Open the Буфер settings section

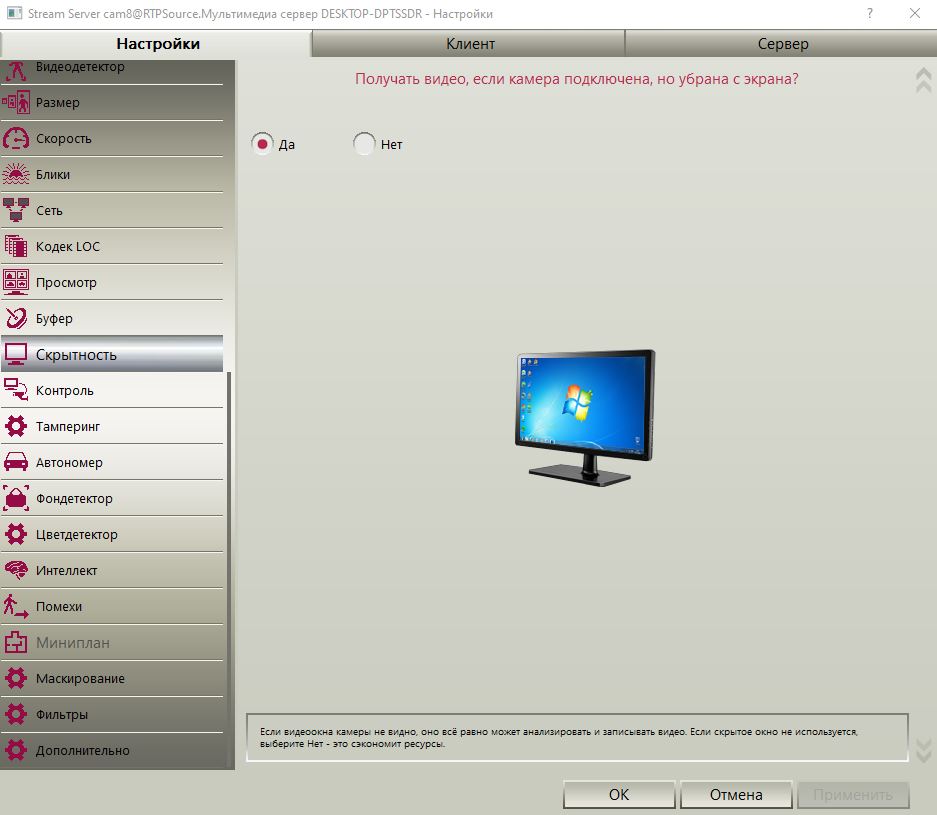pyautogui.click(x=112, y=318)
